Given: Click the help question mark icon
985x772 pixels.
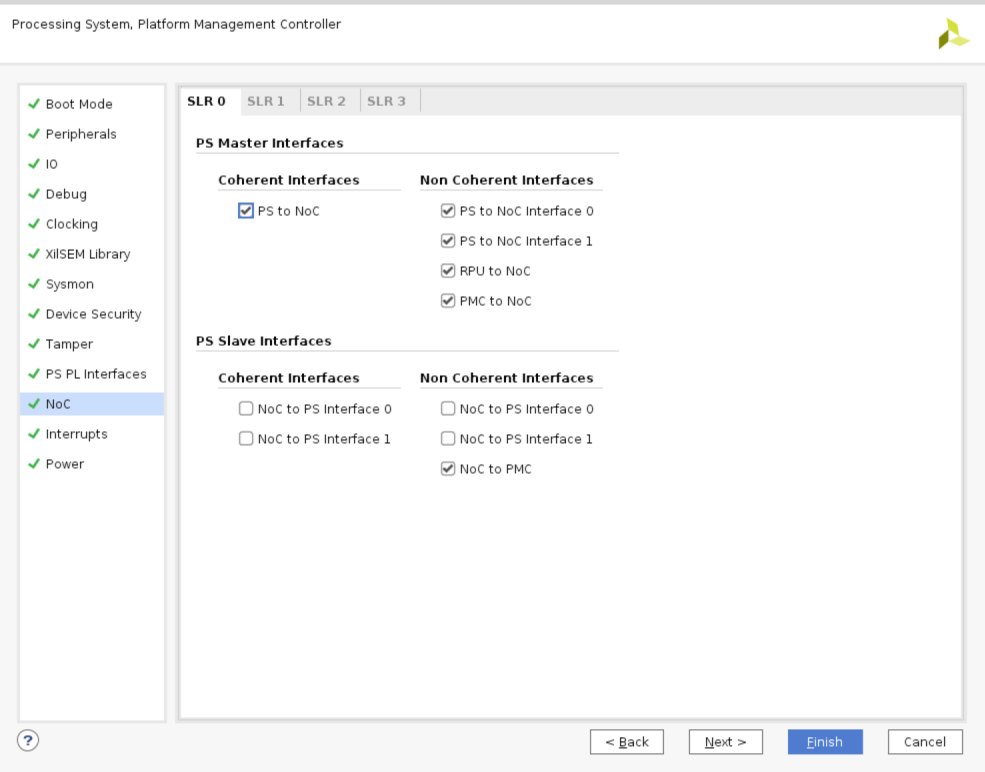Looking at the screenshot, I should [28, 740].
